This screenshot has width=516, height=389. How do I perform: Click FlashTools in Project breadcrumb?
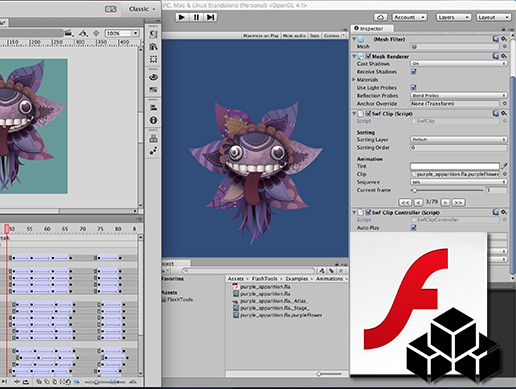click(264, 279)
